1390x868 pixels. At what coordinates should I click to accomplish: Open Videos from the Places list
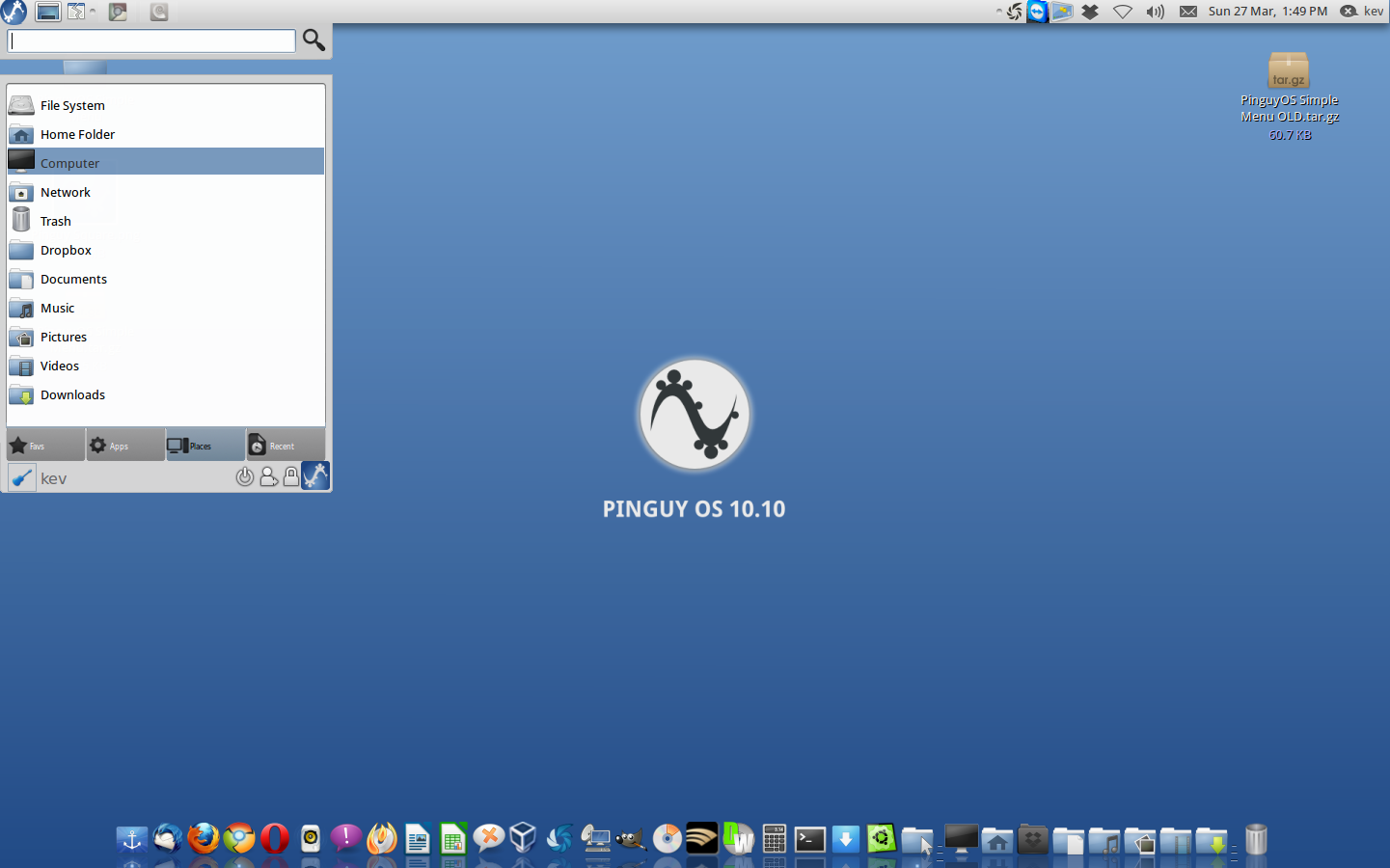tap(166, 366)
